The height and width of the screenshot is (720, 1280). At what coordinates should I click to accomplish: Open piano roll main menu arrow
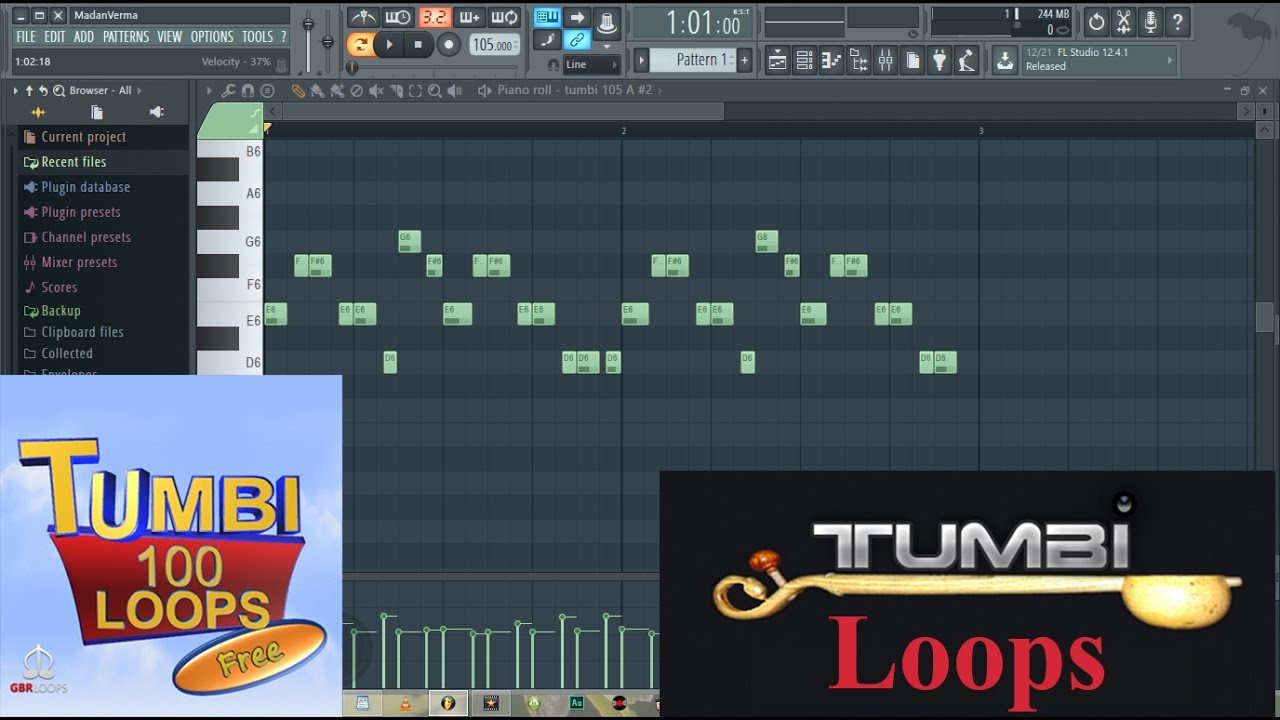[209, 90]
